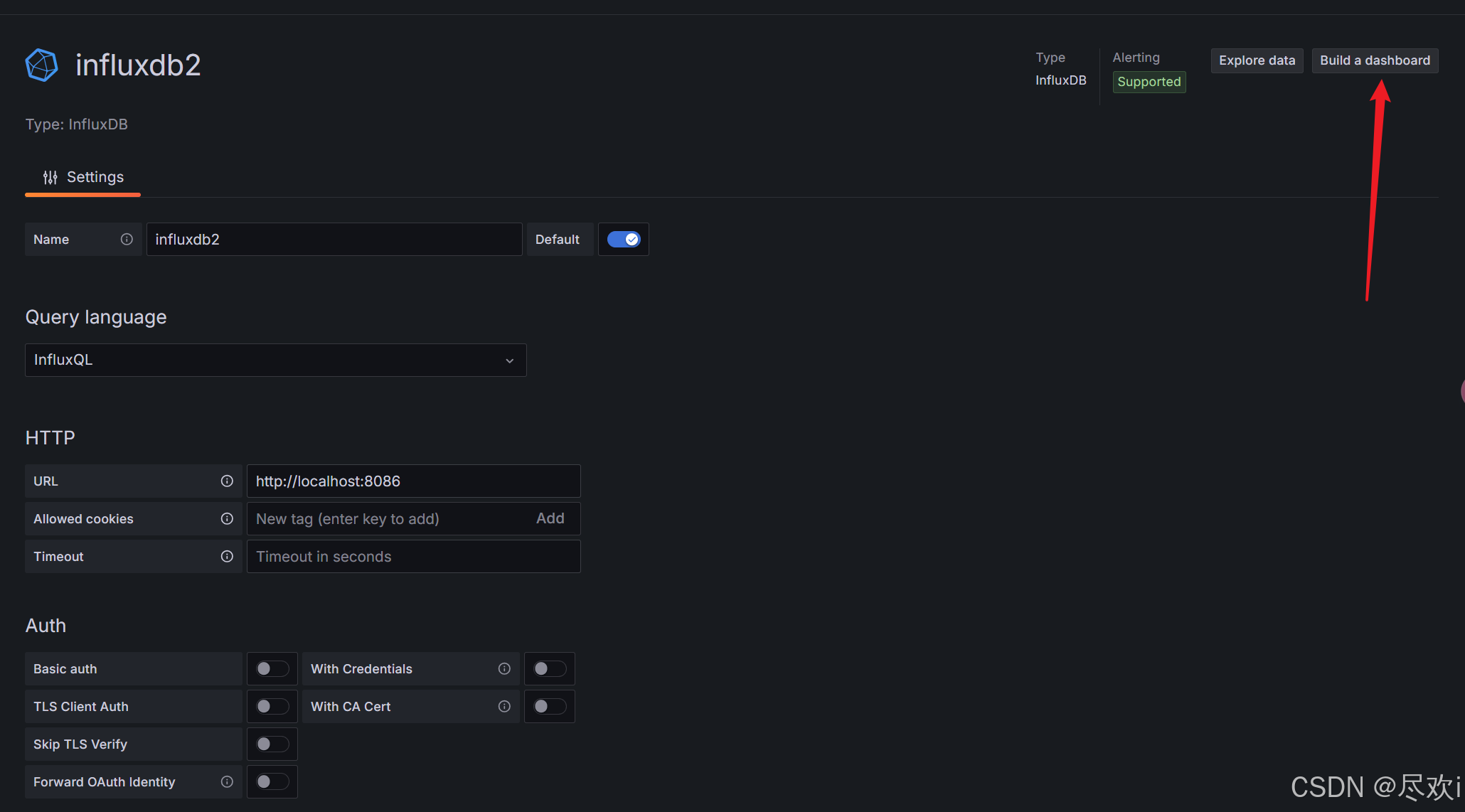The height and width of the screenshot is (812, 1465).
Task: Click the Alerting label in header
Action: click(1136, 58)
